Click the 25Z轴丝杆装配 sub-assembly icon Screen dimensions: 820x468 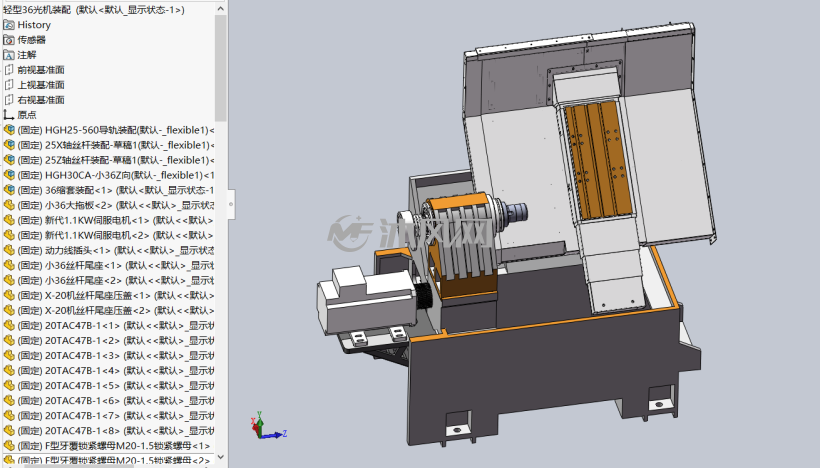(8, 160)
